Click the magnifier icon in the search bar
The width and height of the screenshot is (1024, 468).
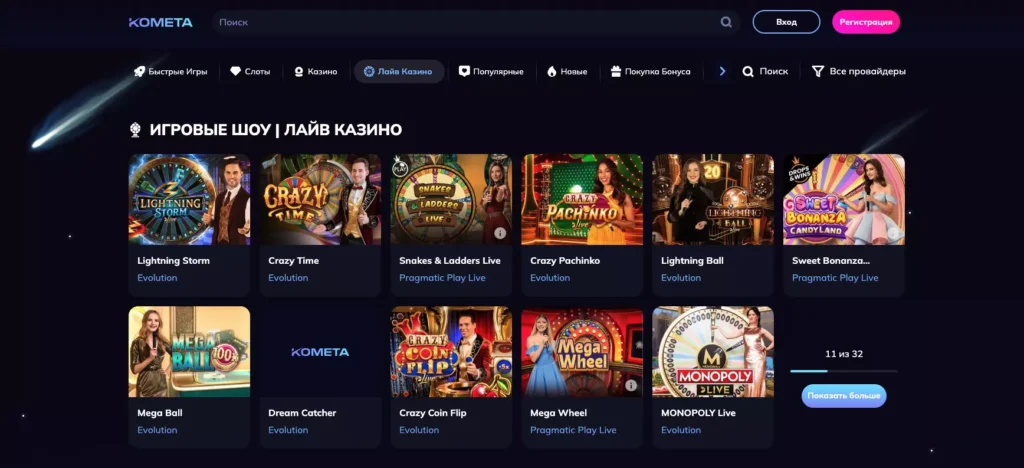click(x=726, y=22)
